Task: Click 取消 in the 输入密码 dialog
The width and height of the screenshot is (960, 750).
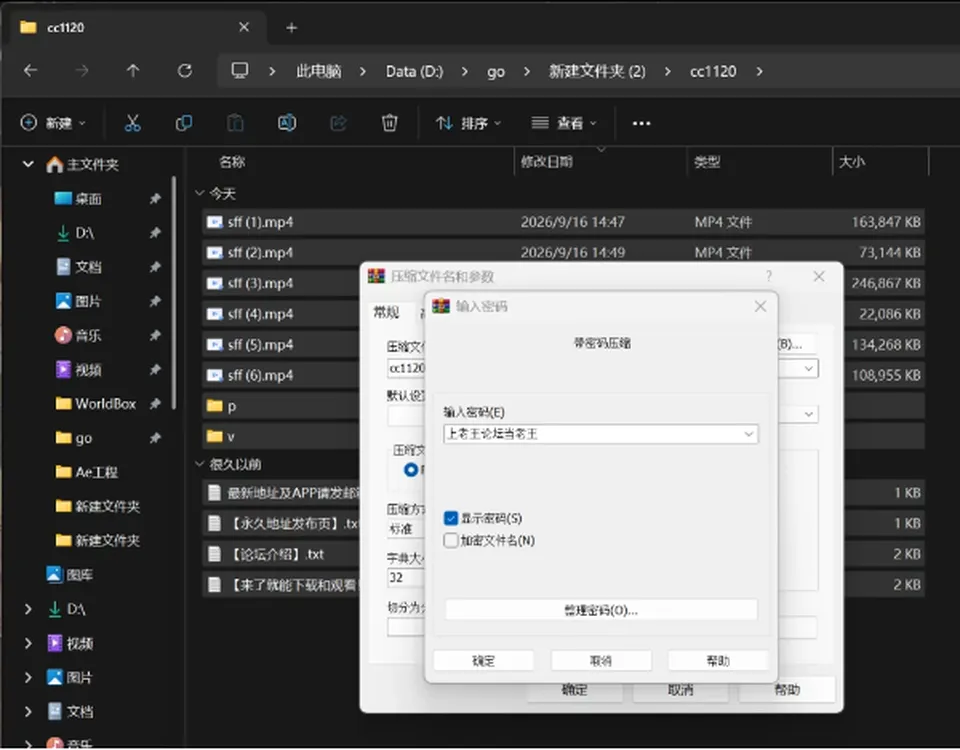Action: click(x=601, y=661)
